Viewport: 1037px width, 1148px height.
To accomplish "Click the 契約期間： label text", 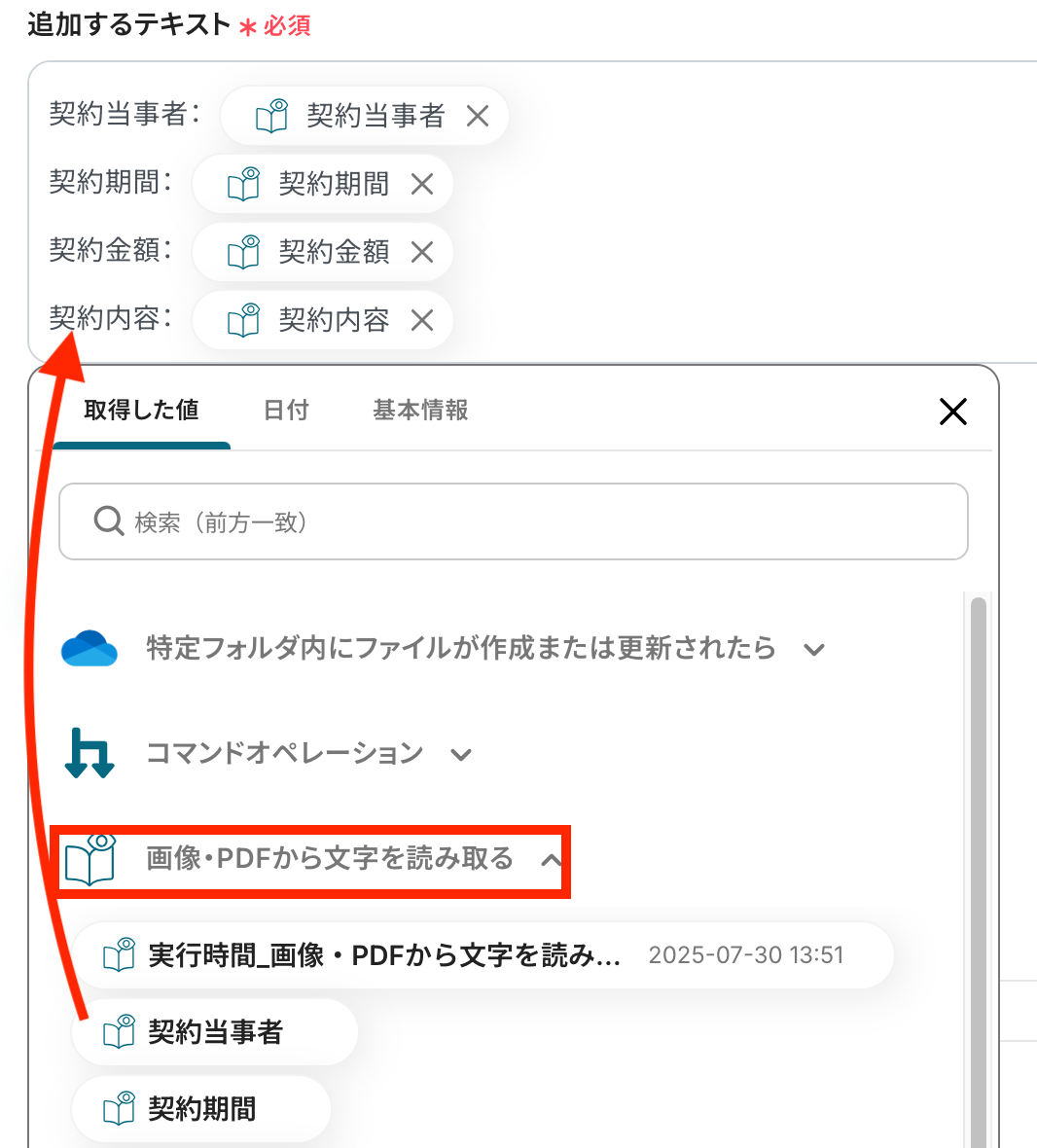I will pyautogui.click(x=111, y=182).
